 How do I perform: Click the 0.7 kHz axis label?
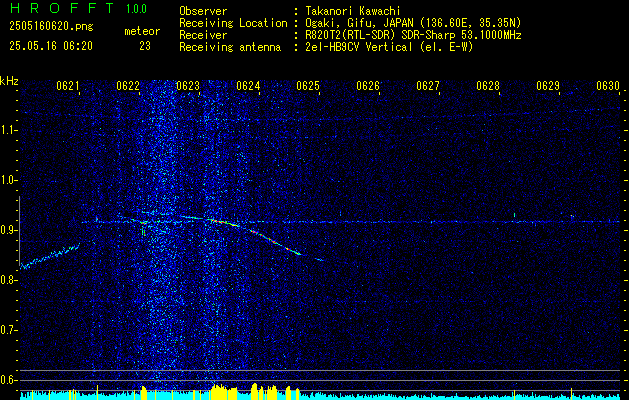tap(8, 330)
